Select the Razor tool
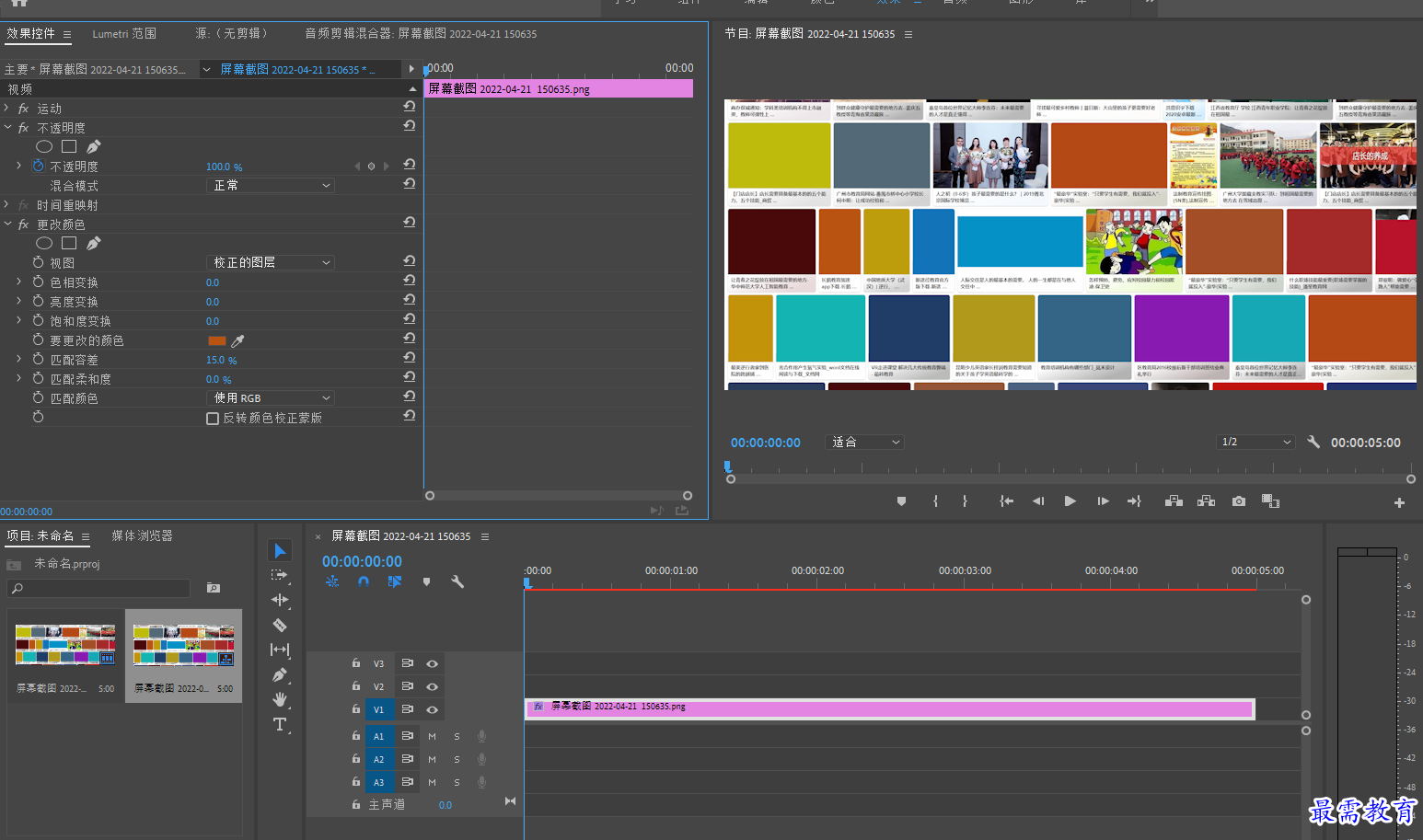This screenshot has width=1423, height=840. click(x=280, y=625)
